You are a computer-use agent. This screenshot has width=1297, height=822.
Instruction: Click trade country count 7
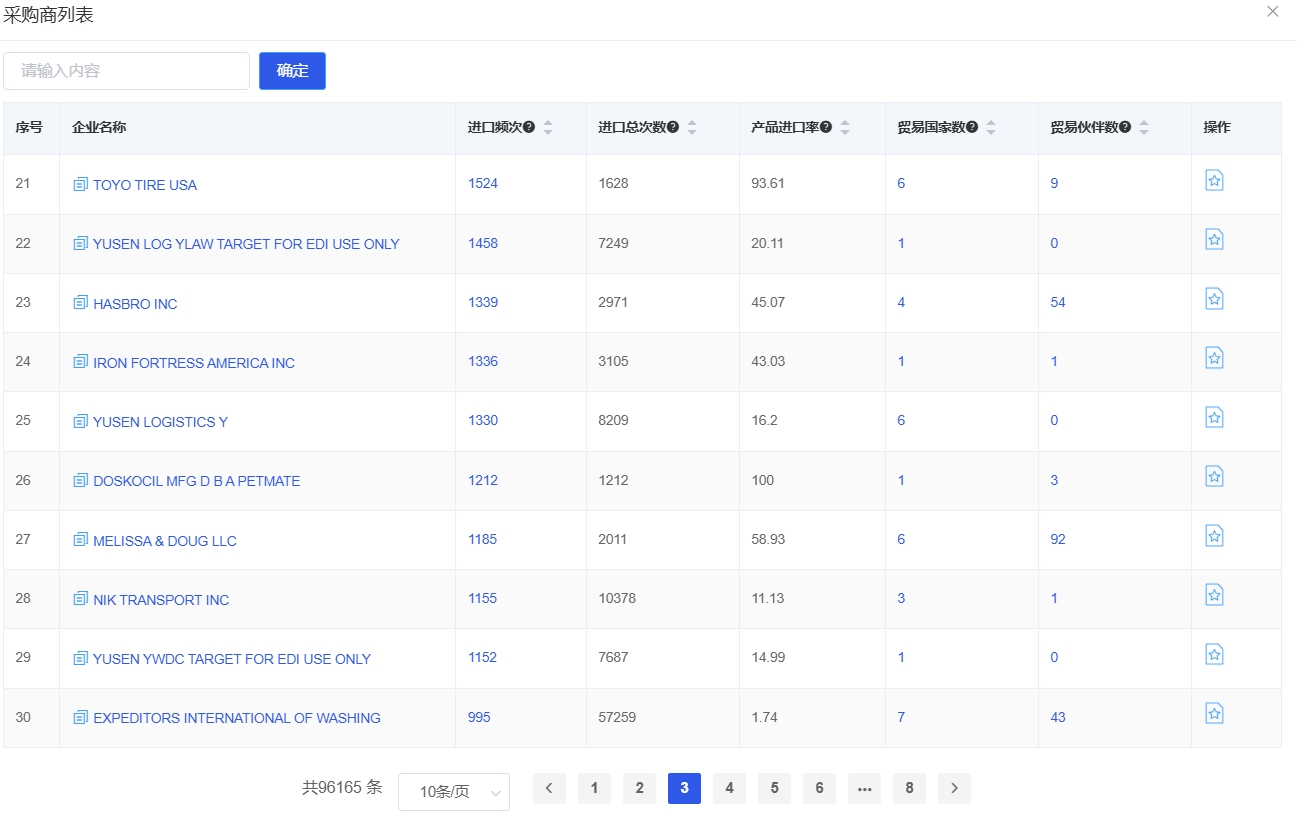(901, 717)
